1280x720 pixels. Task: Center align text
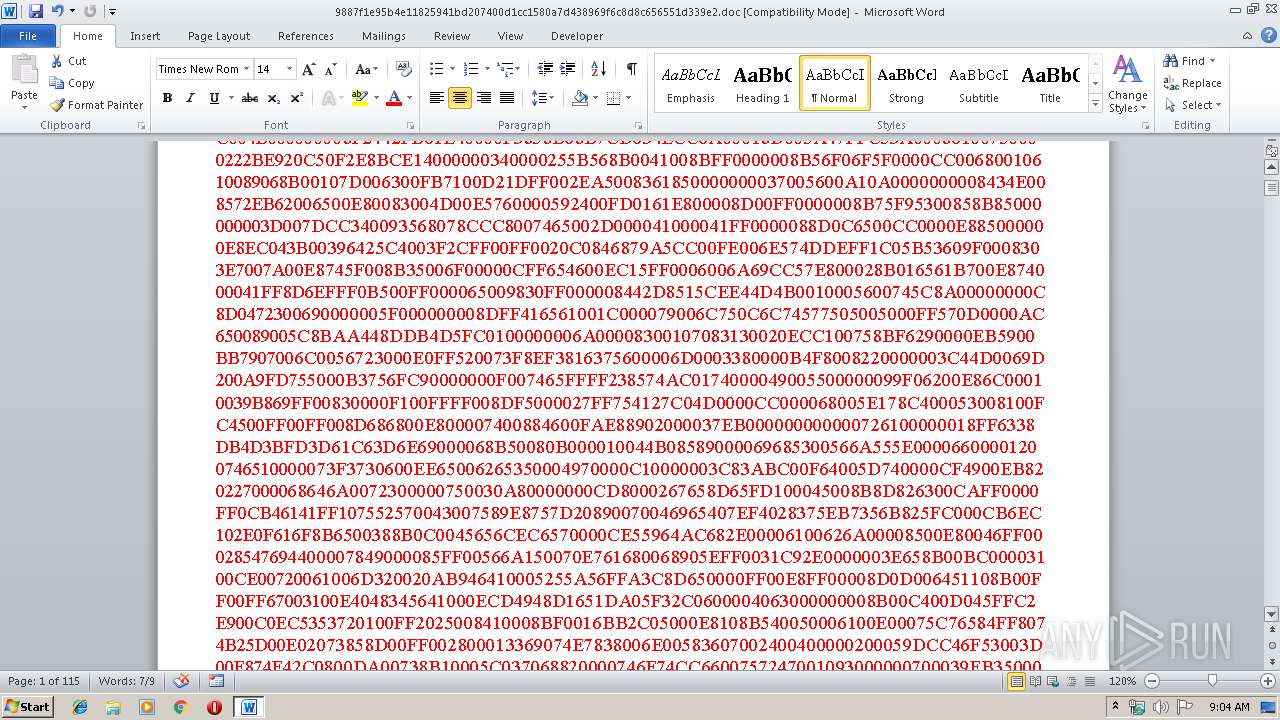460,98
